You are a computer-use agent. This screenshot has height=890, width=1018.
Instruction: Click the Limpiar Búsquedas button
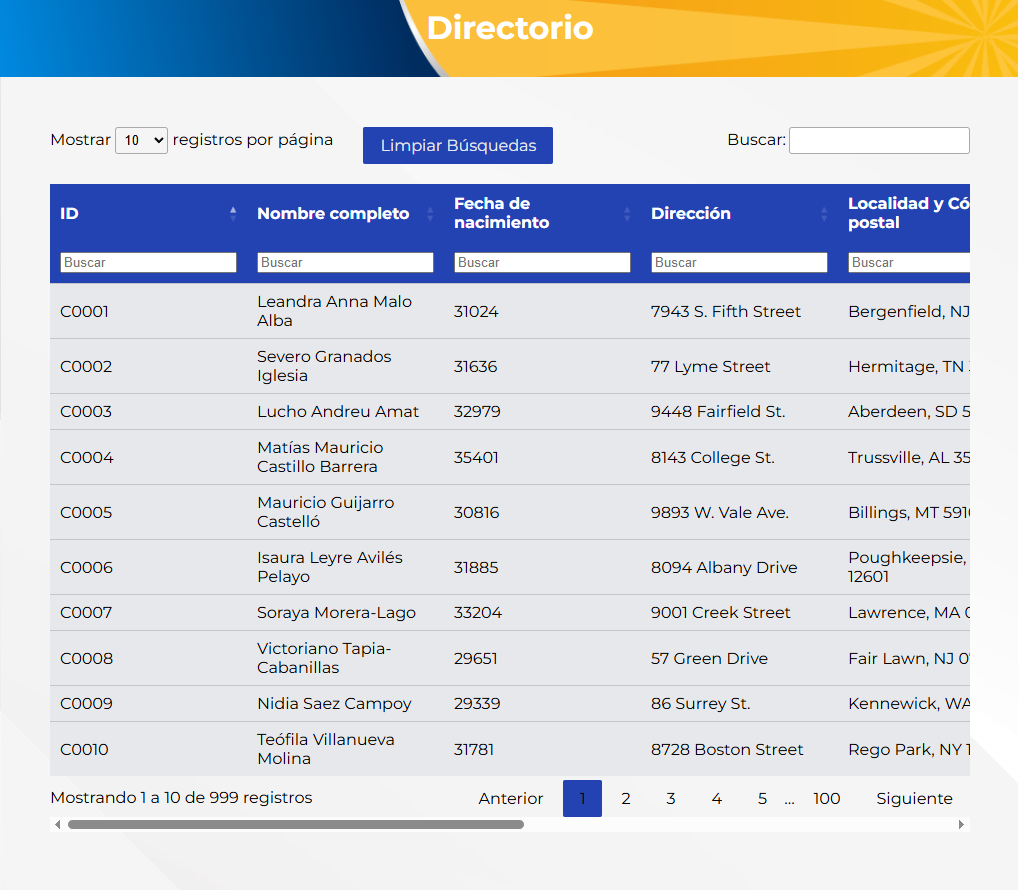[457, 145]
